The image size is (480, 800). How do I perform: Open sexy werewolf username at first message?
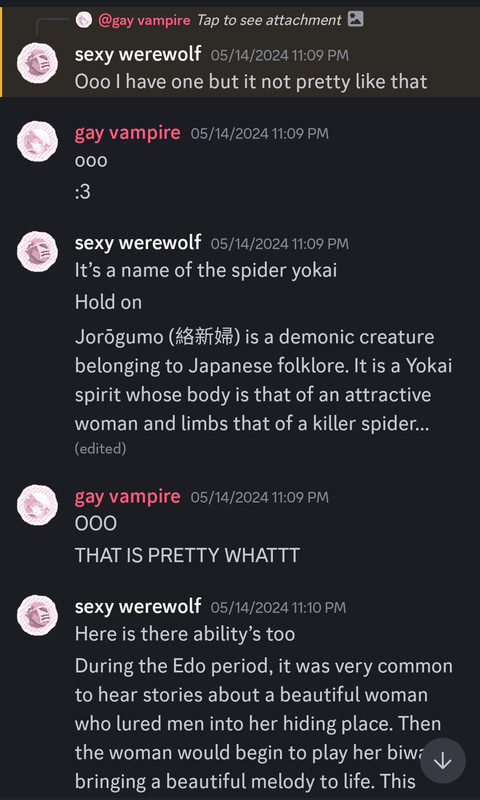138,54
